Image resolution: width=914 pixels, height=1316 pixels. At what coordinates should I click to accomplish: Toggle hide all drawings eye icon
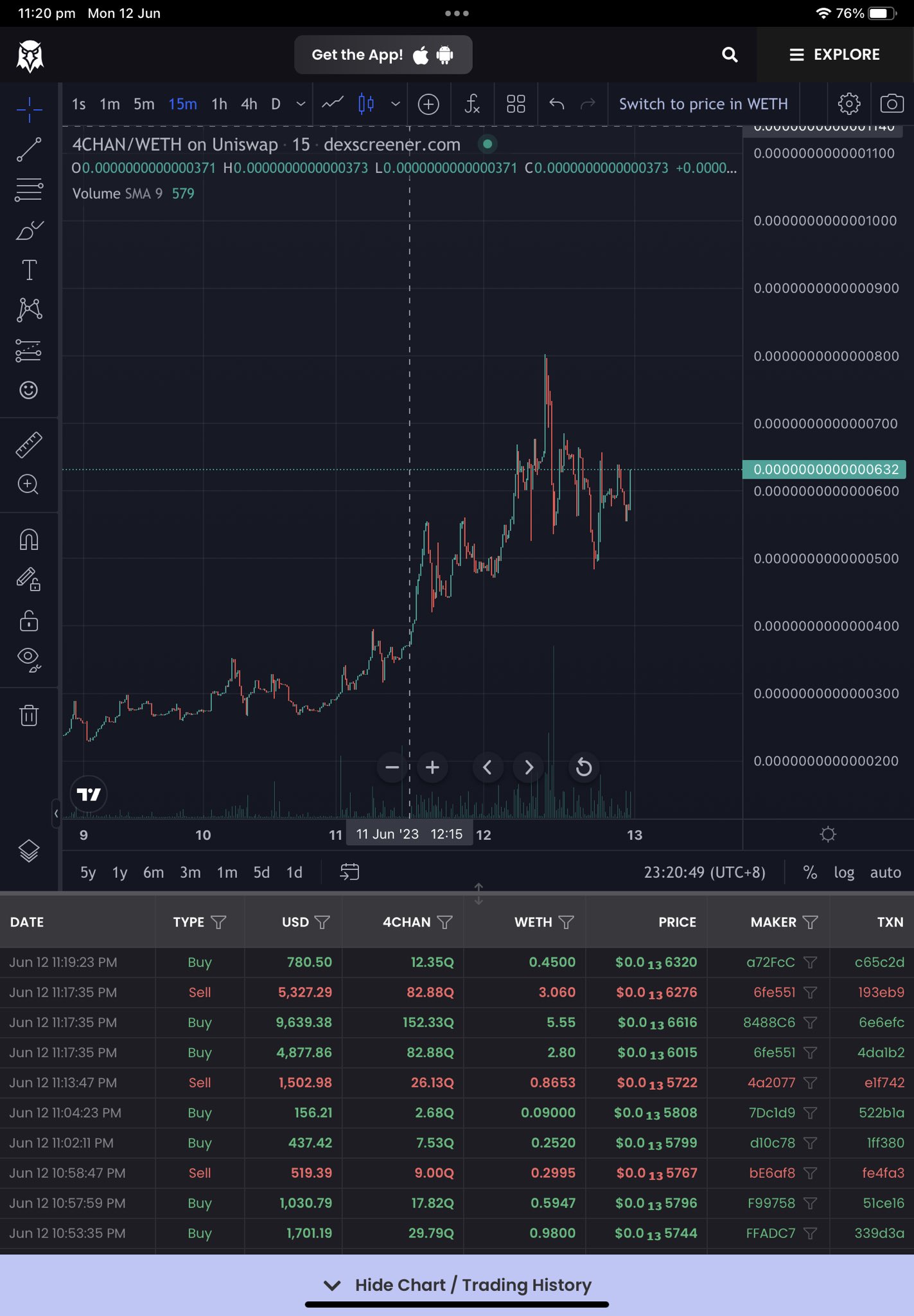pos(29,659)
